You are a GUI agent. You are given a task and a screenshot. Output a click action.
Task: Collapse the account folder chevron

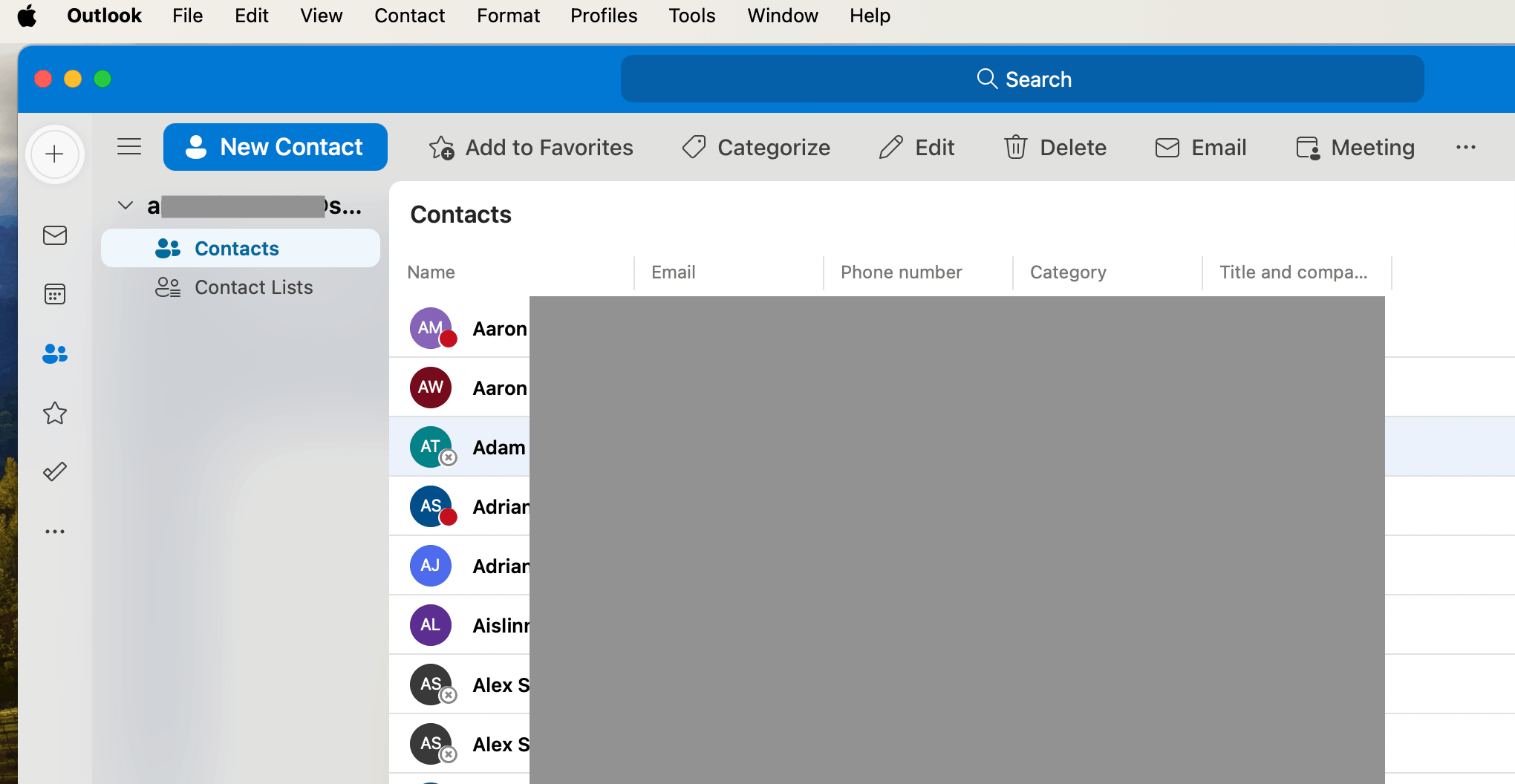click(x=126, y=206)
